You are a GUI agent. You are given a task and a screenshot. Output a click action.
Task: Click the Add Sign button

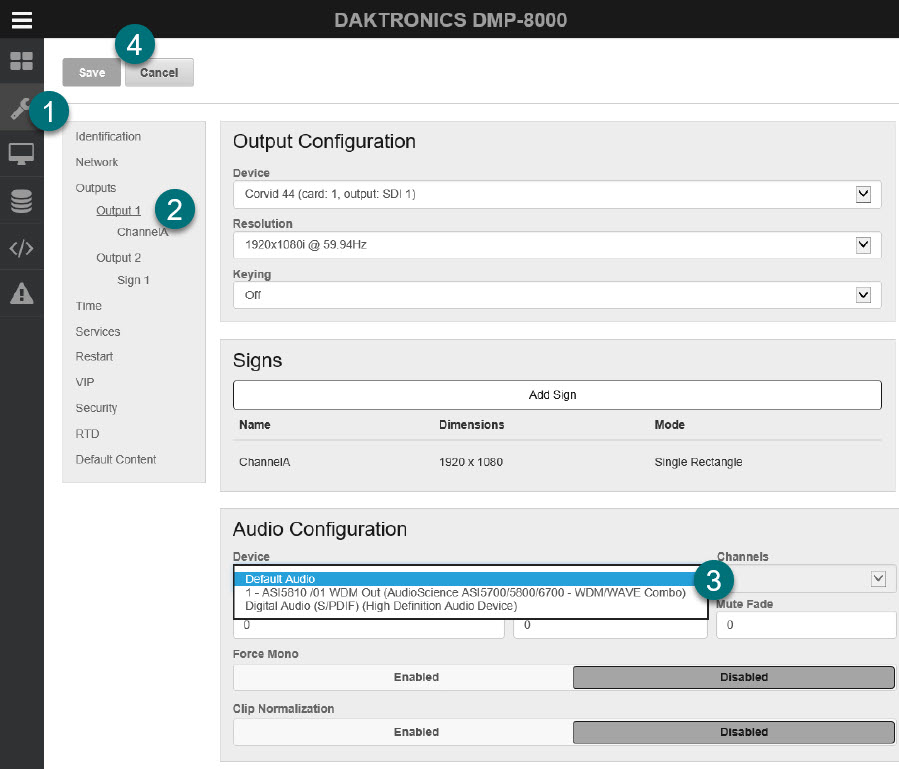[x=556, y=394]
